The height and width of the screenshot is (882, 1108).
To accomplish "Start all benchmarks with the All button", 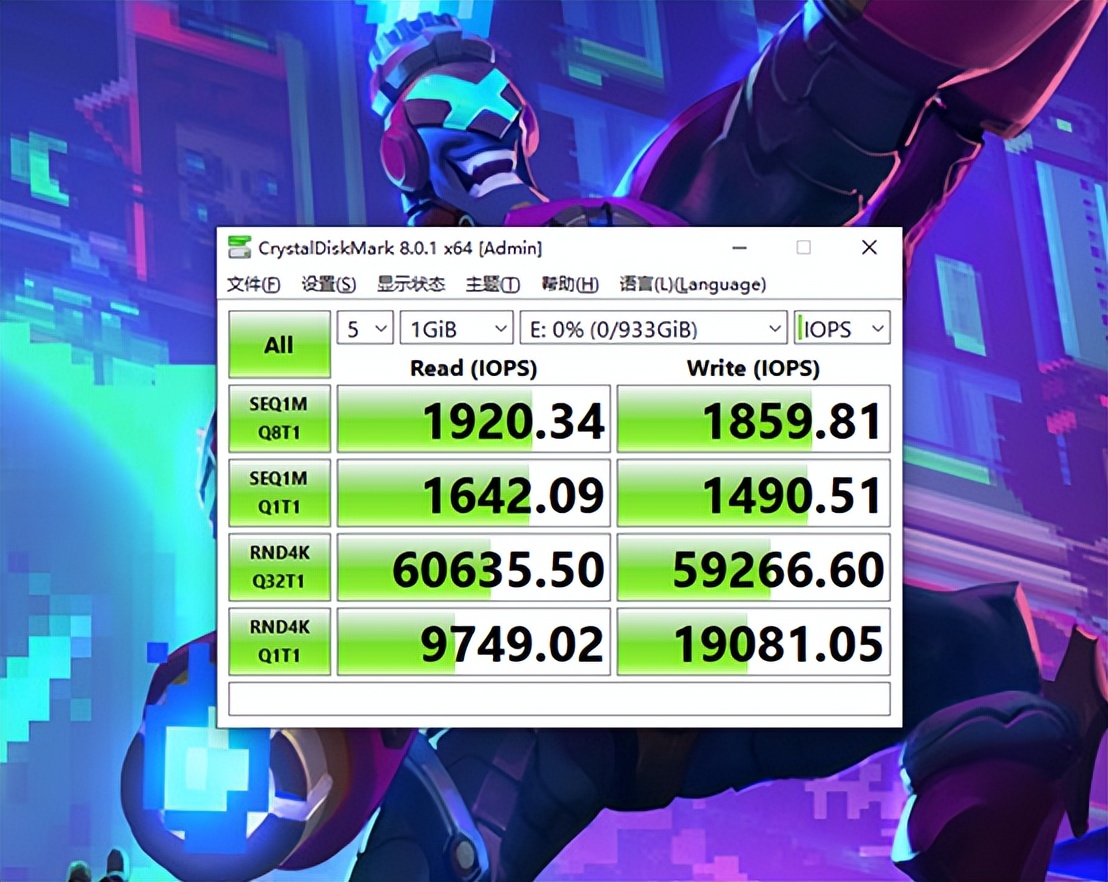I will 279,344.
